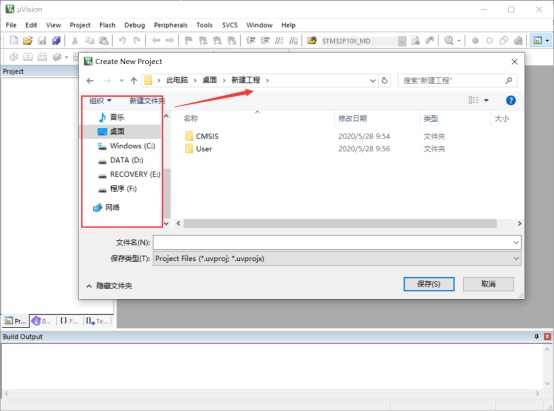This screenshot has width=554, height=411.
Task: Open the help icon in the dialog
Action: point(511,100)
